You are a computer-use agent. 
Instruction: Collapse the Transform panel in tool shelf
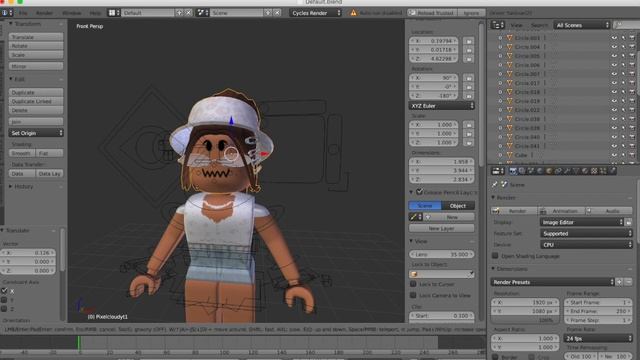pyautogui.click(x=11, y=24)
